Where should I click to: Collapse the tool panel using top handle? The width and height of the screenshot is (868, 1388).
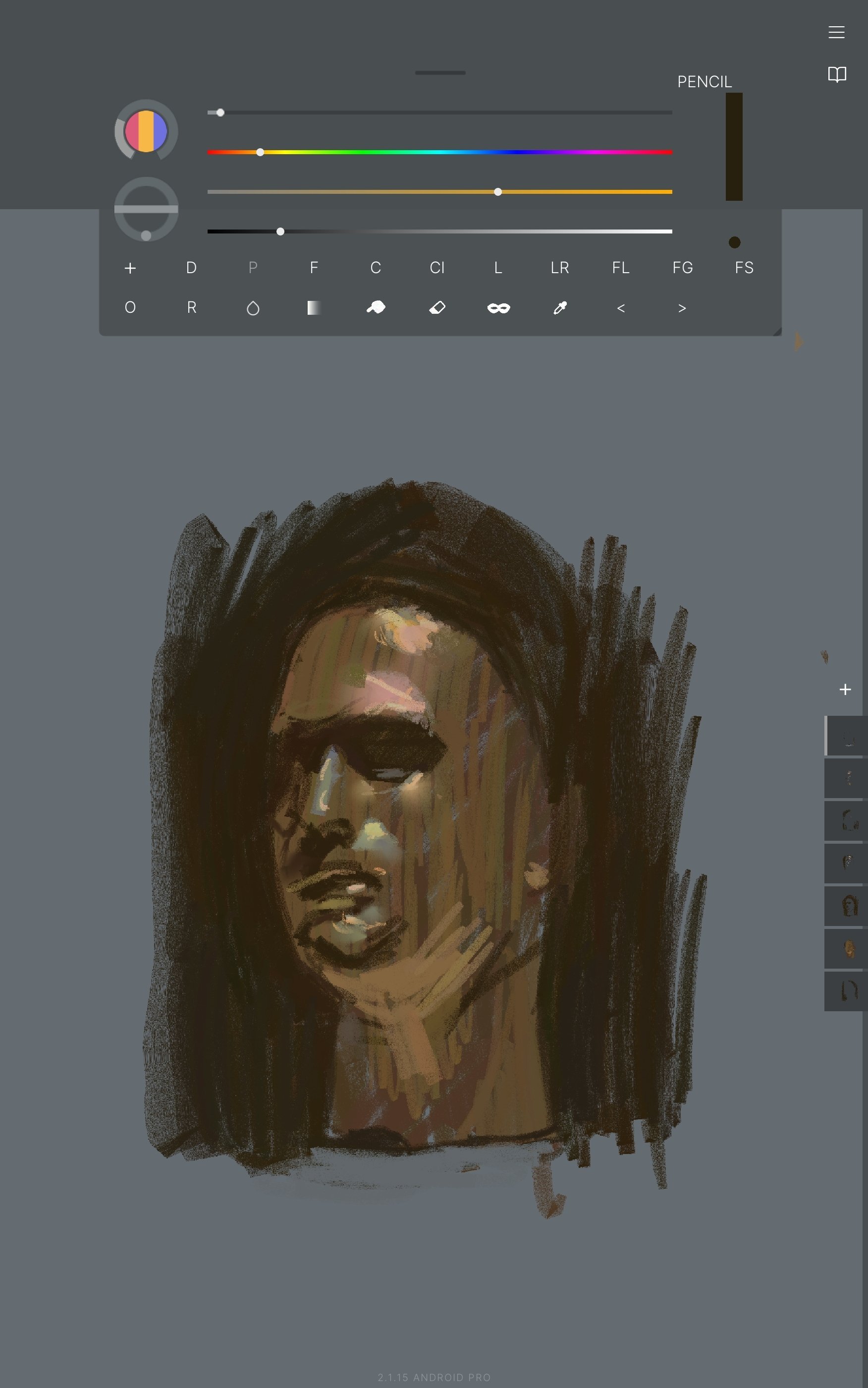[x=440, y=72]
